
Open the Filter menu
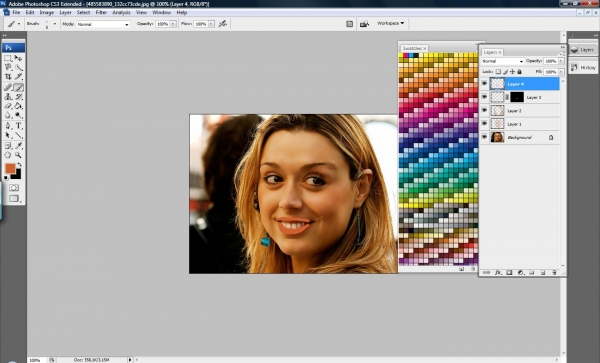(101, 13)
